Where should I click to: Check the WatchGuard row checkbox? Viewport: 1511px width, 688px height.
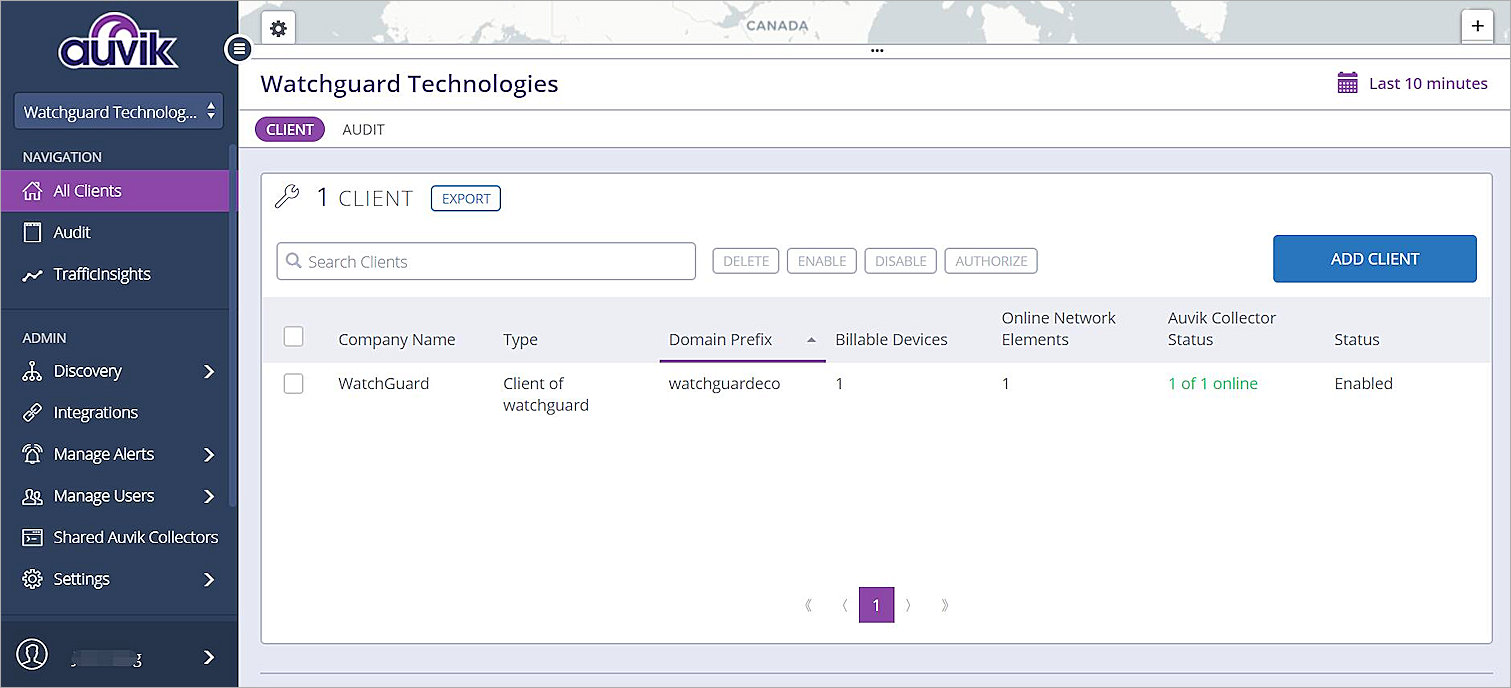[293, 384]
